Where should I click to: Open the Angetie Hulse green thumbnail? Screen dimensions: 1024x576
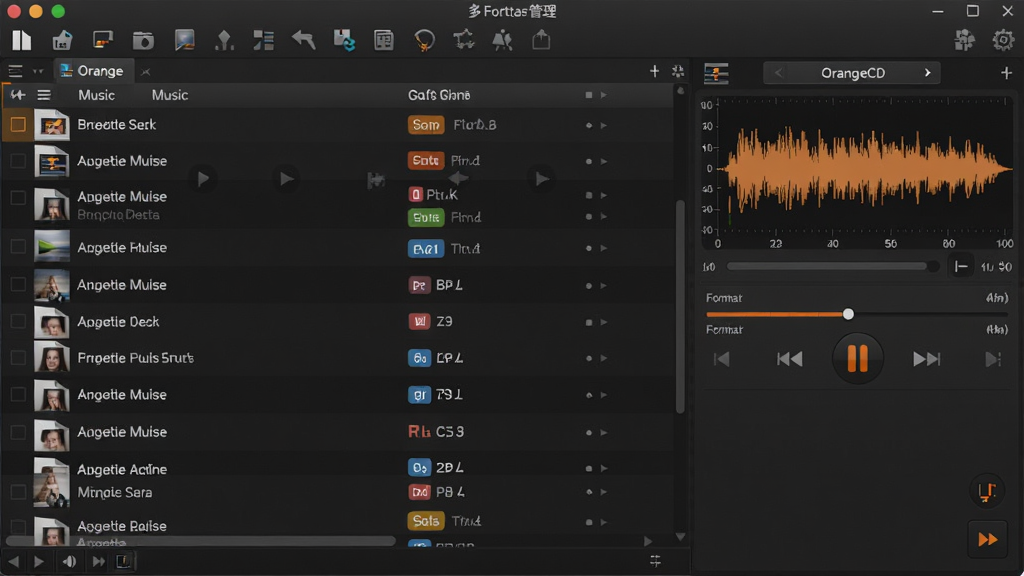pyautogui.click(x=52, y=247)
